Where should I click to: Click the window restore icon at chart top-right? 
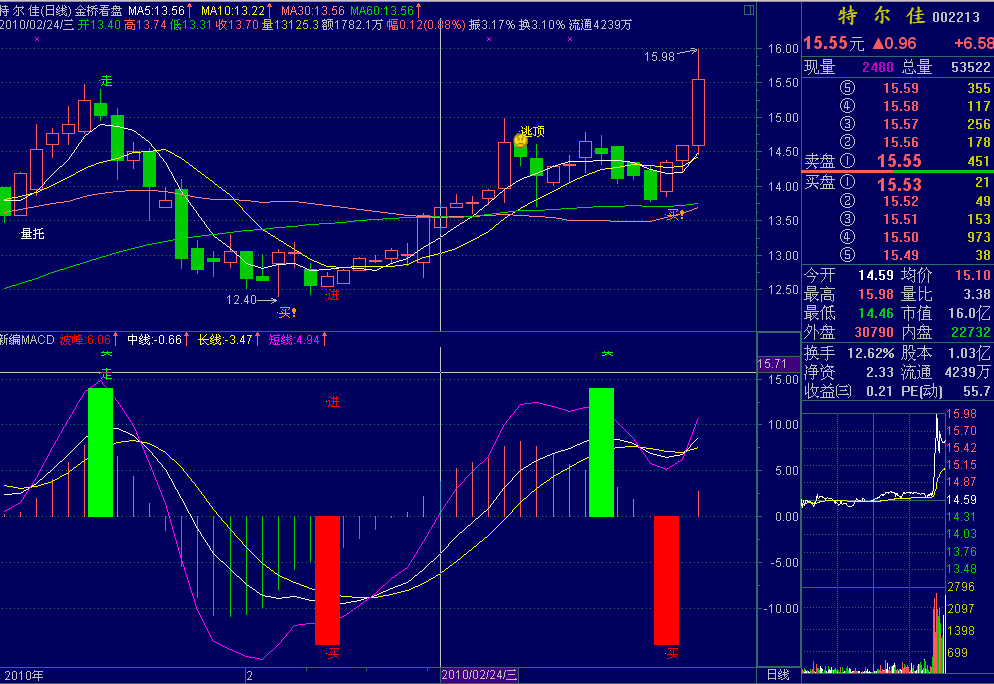coord(750,10)
